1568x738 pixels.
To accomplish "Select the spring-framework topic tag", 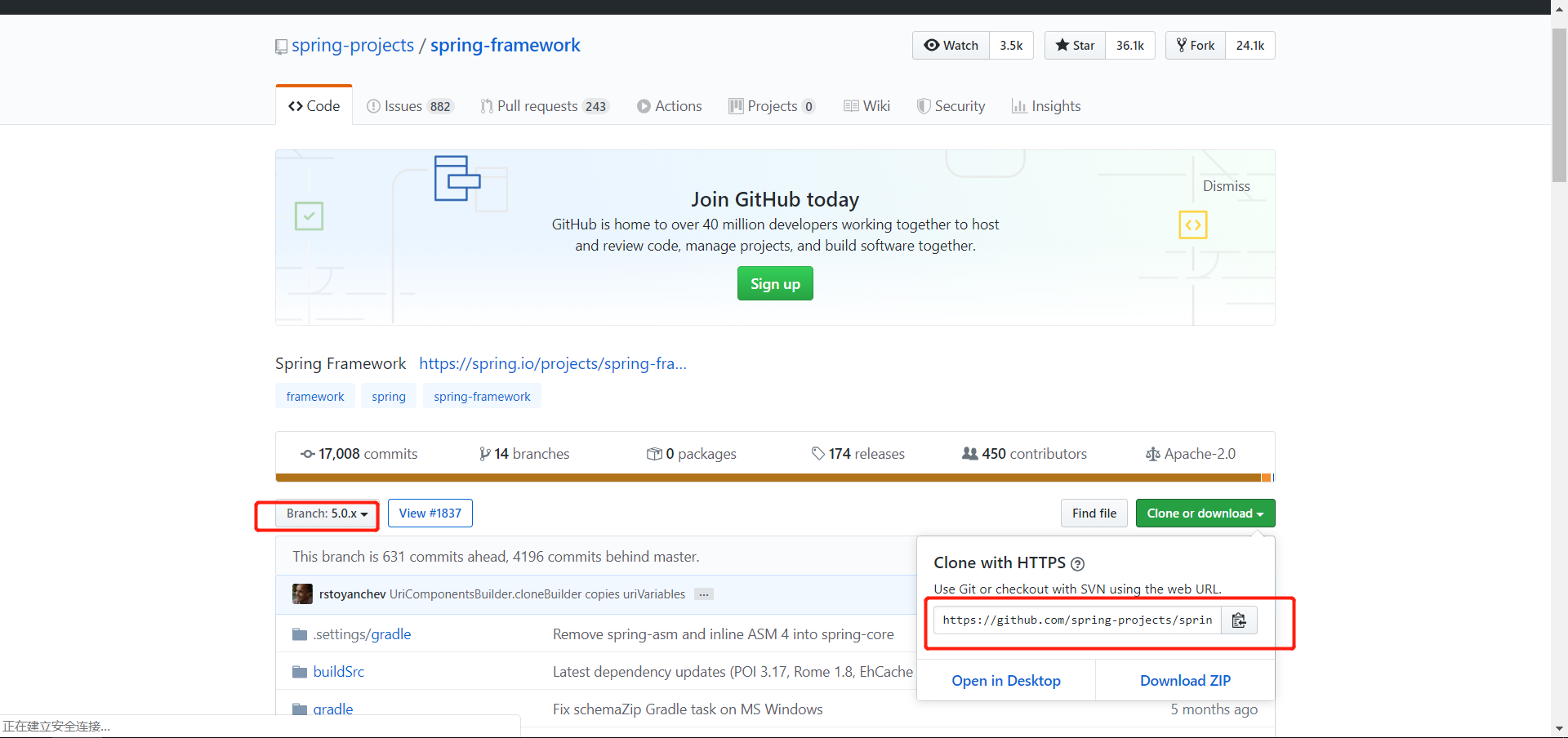I will click(482, 397).
